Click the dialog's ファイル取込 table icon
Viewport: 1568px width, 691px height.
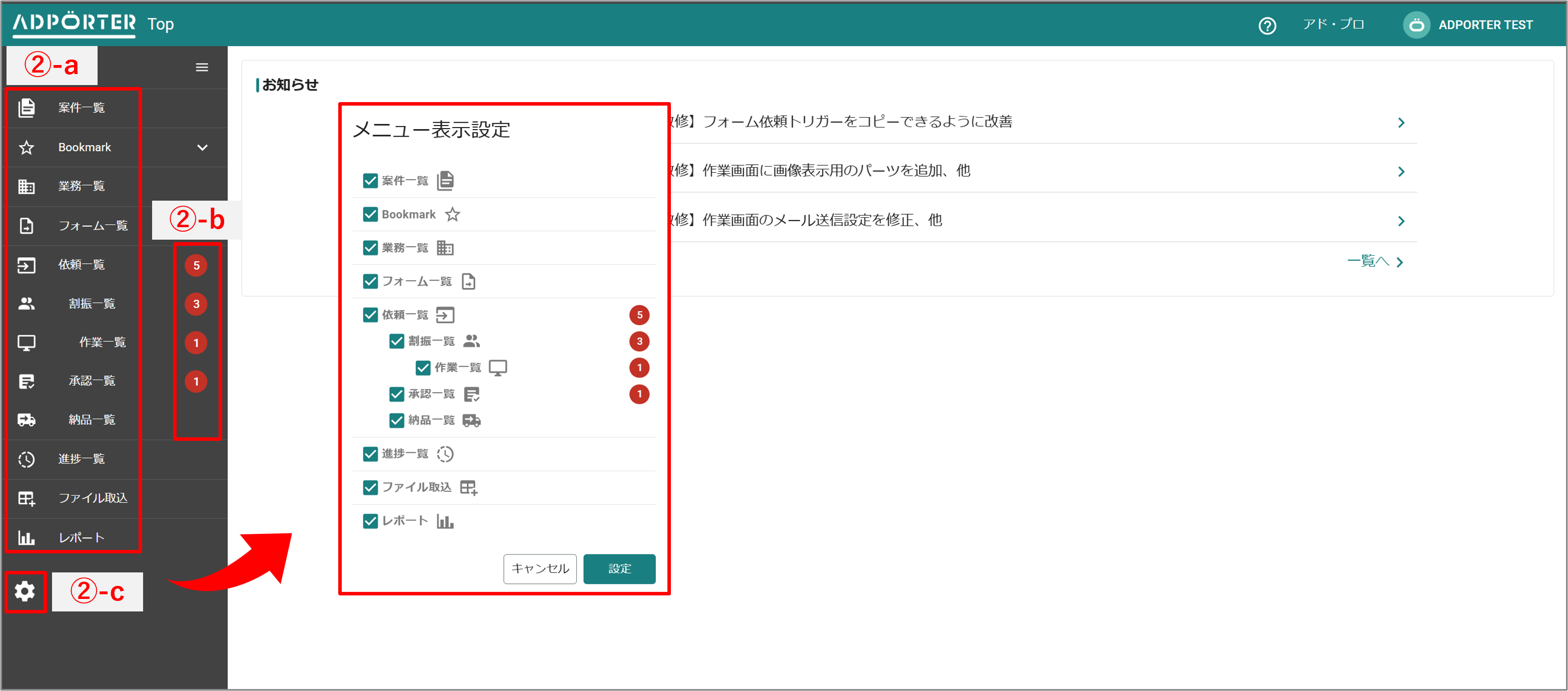(469, 488)
